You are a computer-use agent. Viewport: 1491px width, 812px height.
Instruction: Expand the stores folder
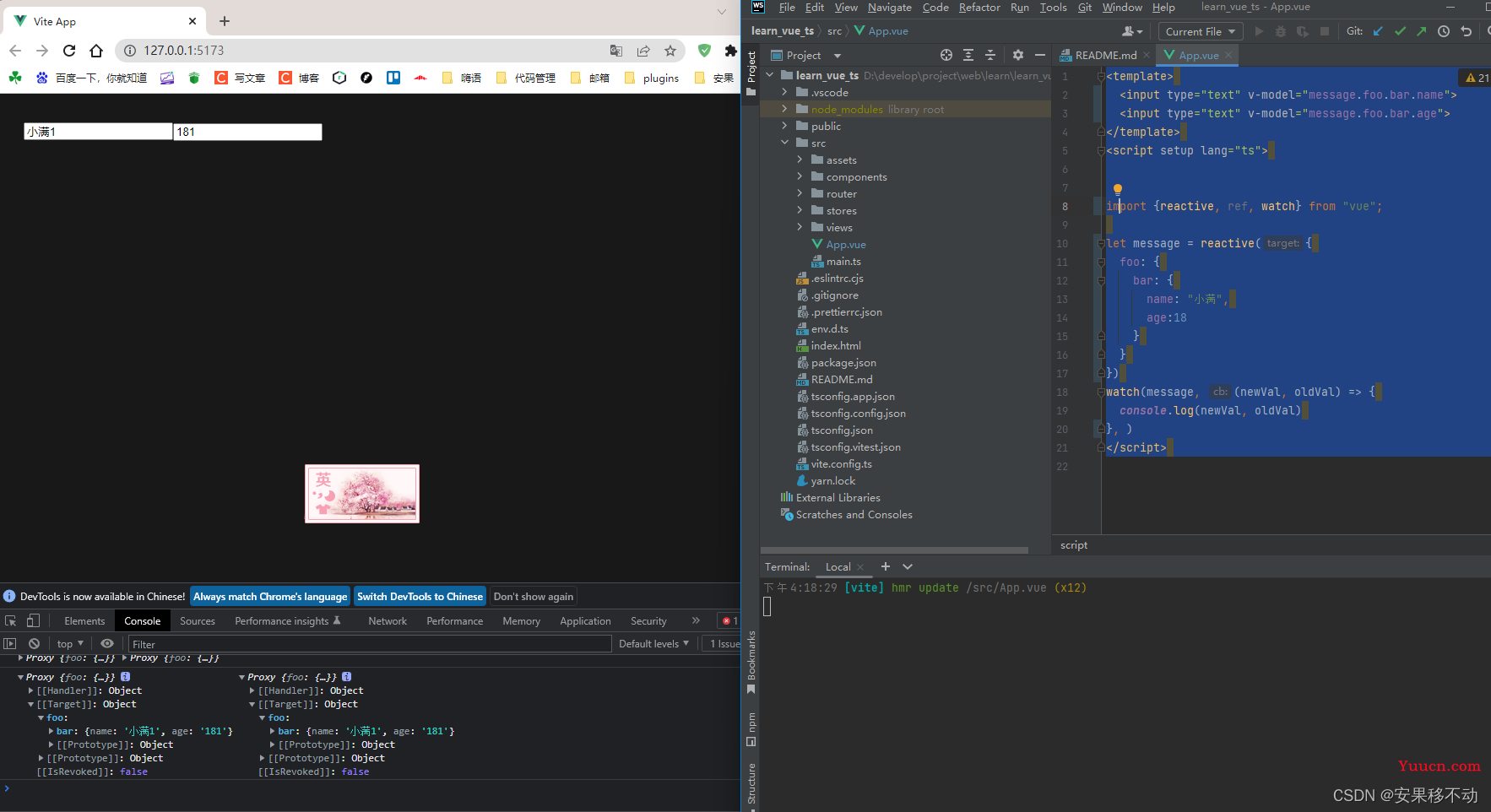800,210
